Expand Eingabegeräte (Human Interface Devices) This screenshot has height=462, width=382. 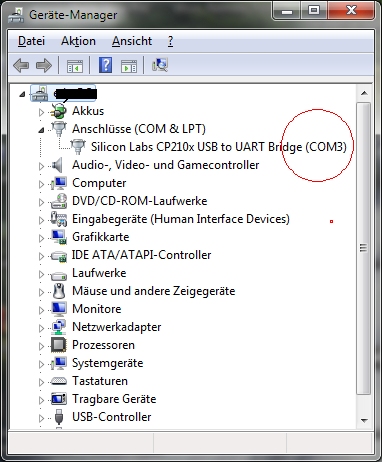coord(41,220)
